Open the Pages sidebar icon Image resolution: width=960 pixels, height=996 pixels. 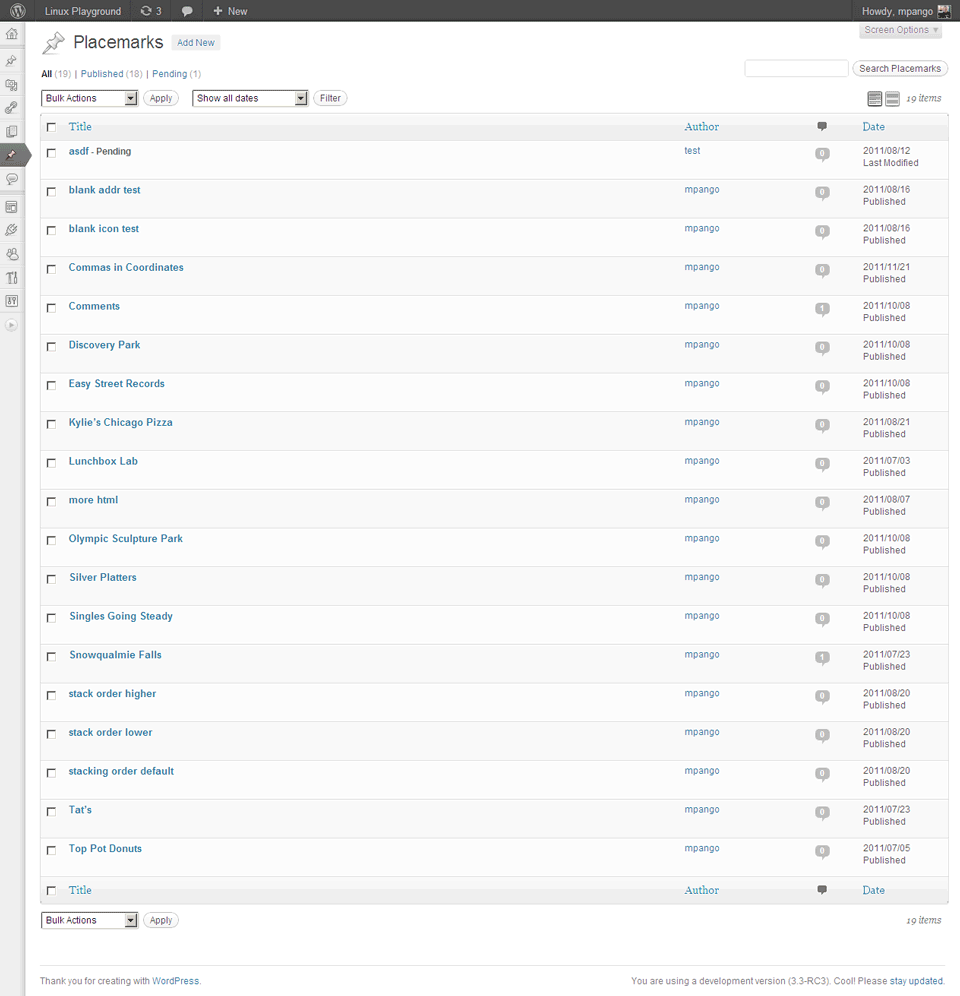11,131
